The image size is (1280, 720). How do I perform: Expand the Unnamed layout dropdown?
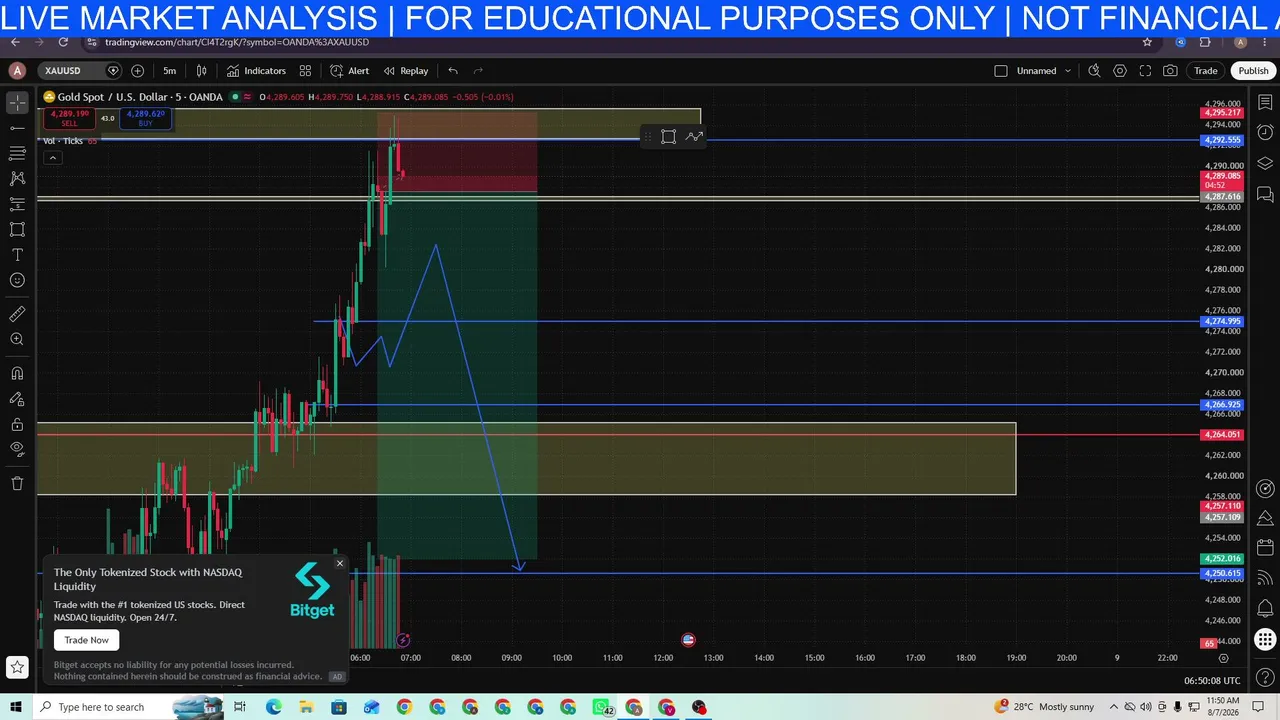(x=1043, y=71)
